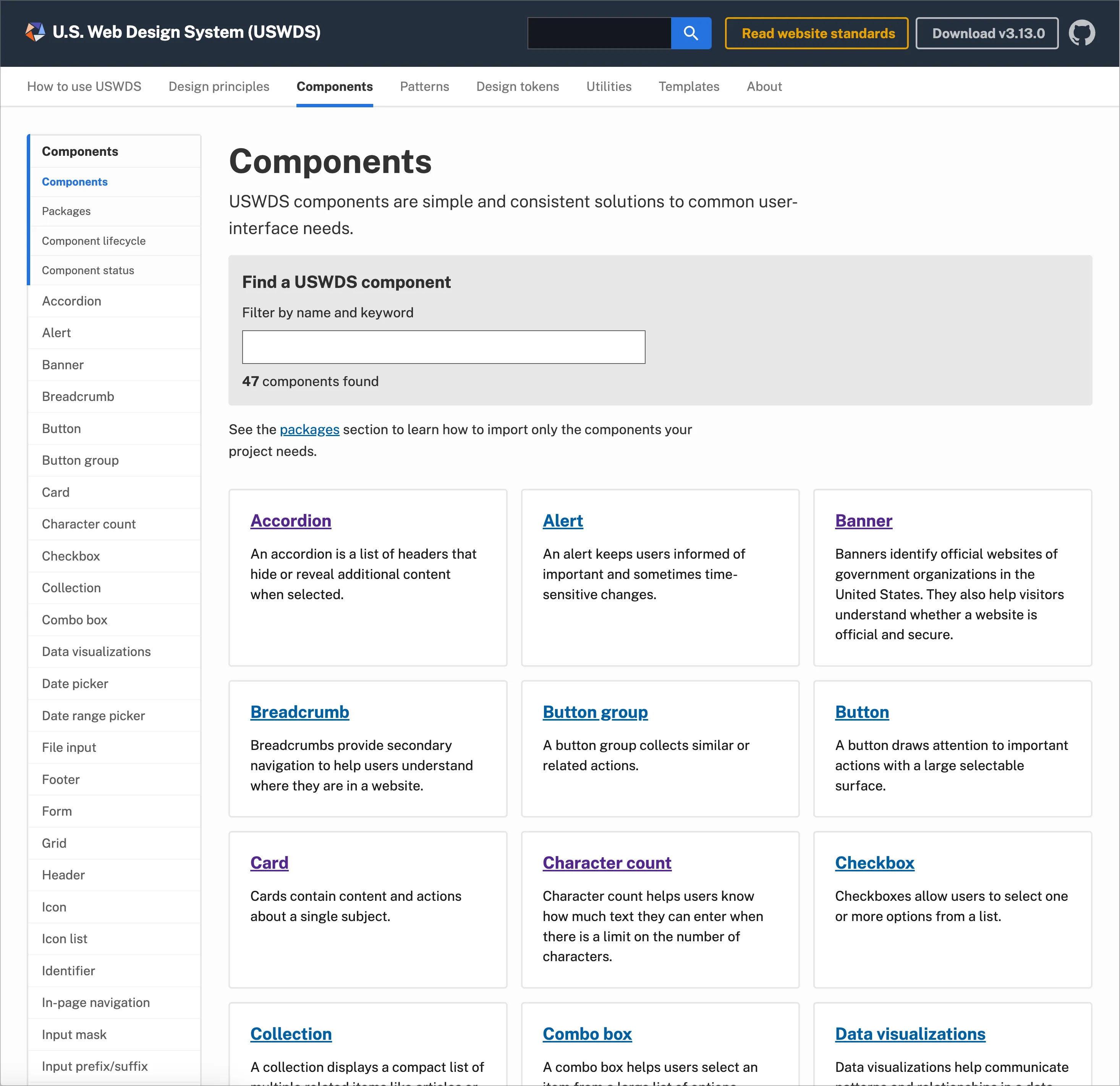Open the About tab
This screenshot has width=1120, height=1086.
pos(764,86)
